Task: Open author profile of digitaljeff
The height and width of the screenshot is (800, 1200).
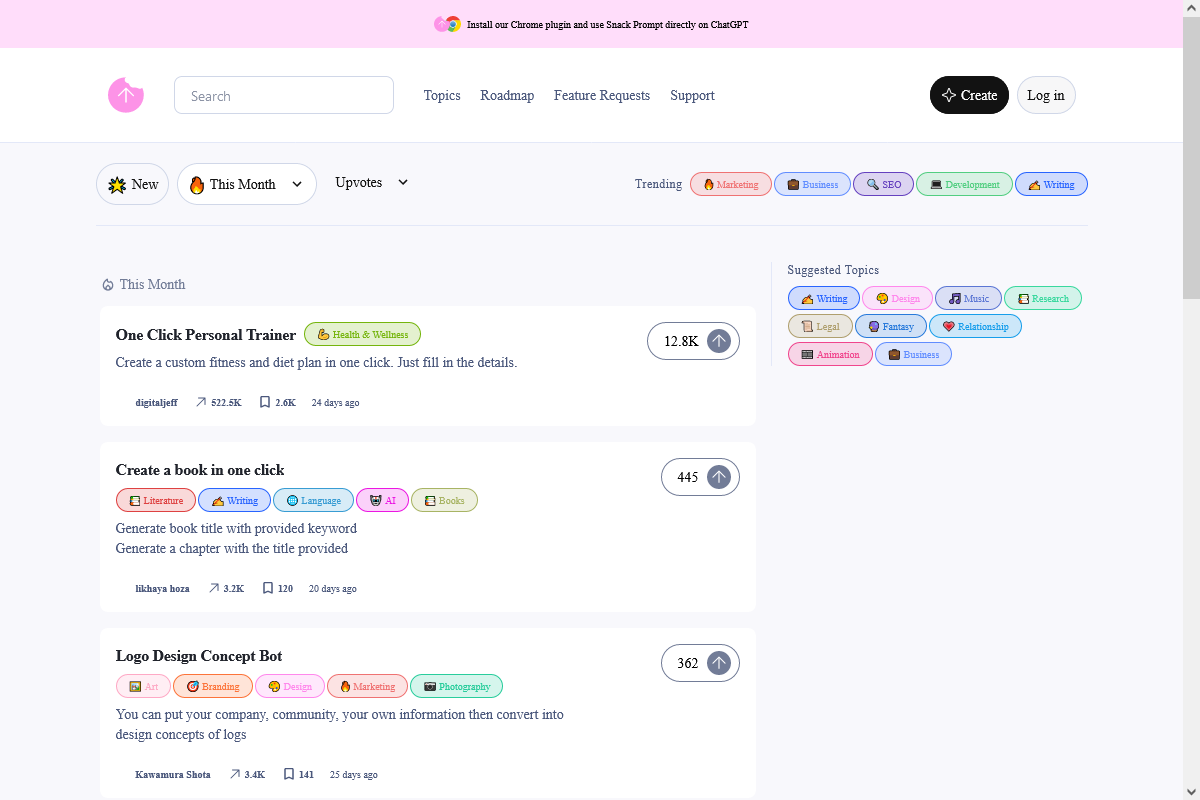Action: pos(156,402)
